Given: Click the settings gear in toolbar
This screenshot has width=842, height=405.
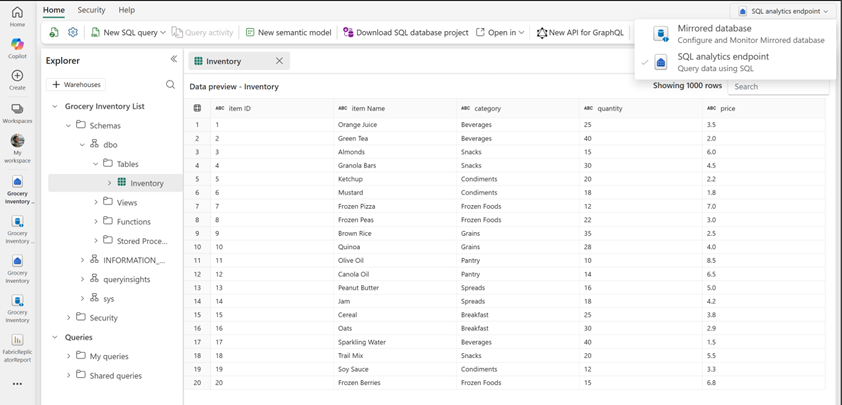Looking at the screenshot, I should click(x=73, y=33).
